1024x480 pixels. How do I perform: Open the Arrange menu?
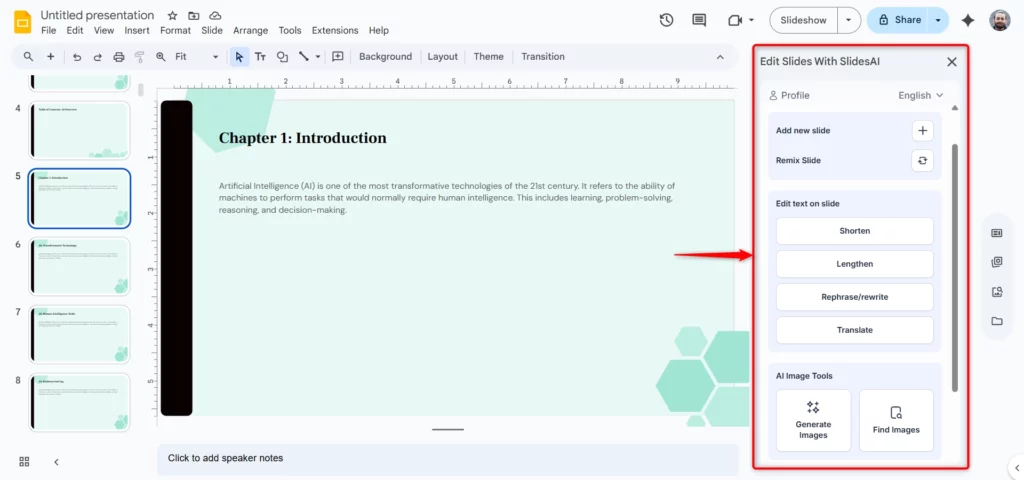click(250, 31)
